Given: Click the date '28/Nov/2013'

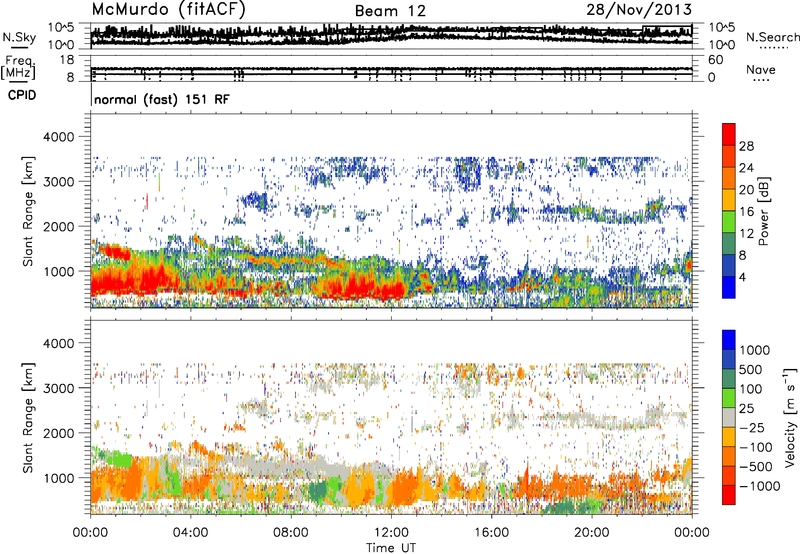Looking at the screenshot, I should point(639,9).
